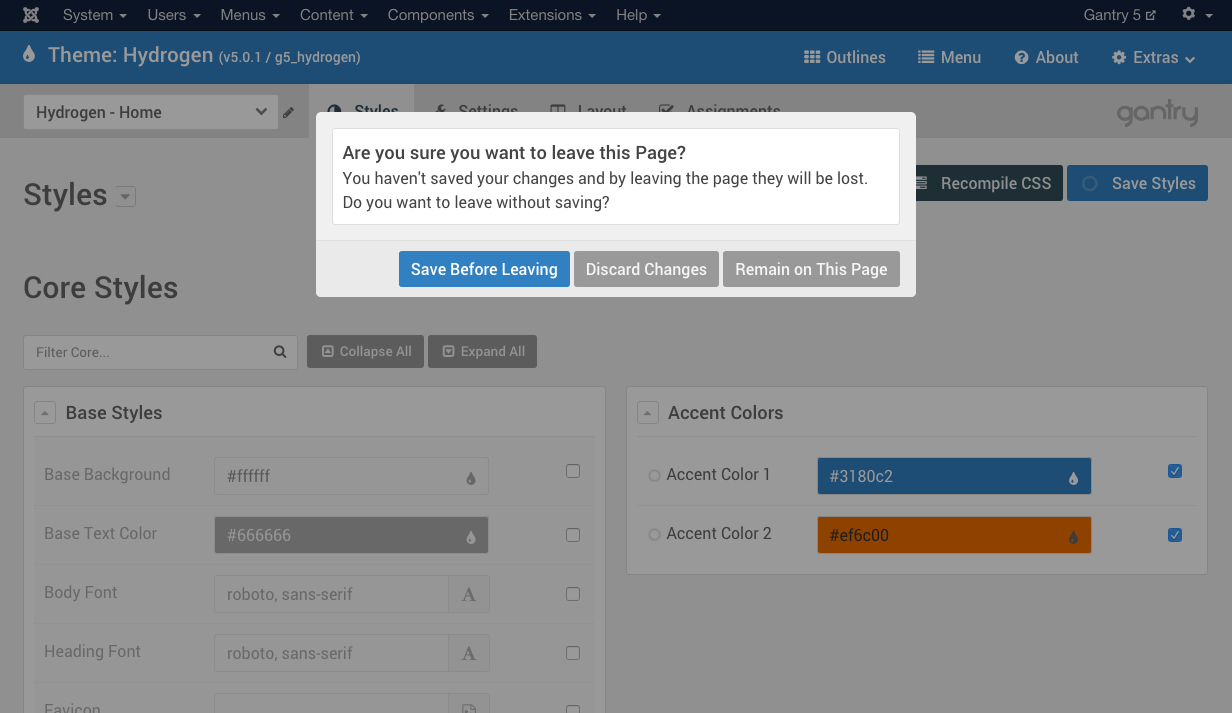Toggle the Base Text Color override checkbox

pyautogui.click(x=573, y=535)
